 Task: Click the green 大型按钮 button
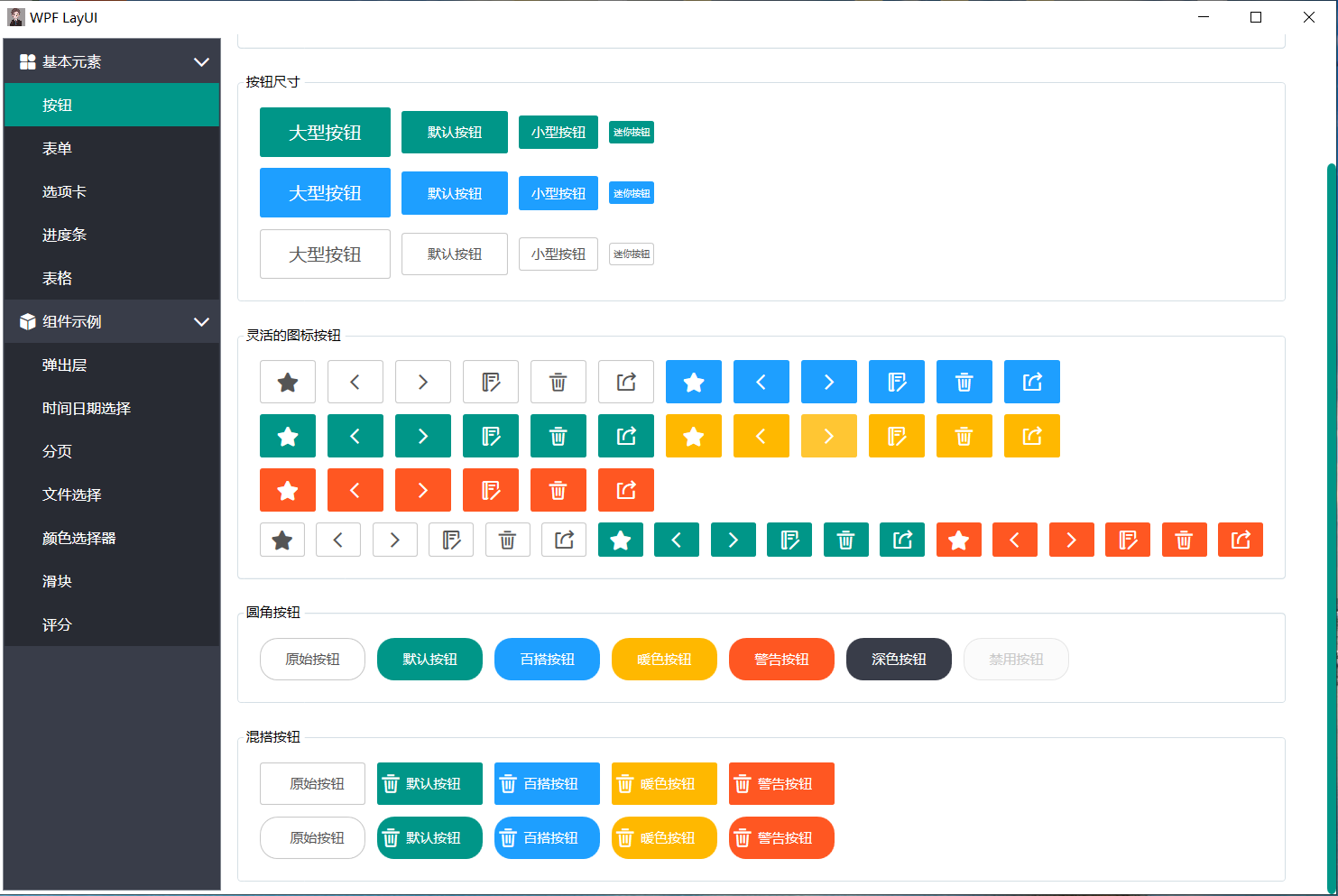pyautogui.click(x=325, y=133)
